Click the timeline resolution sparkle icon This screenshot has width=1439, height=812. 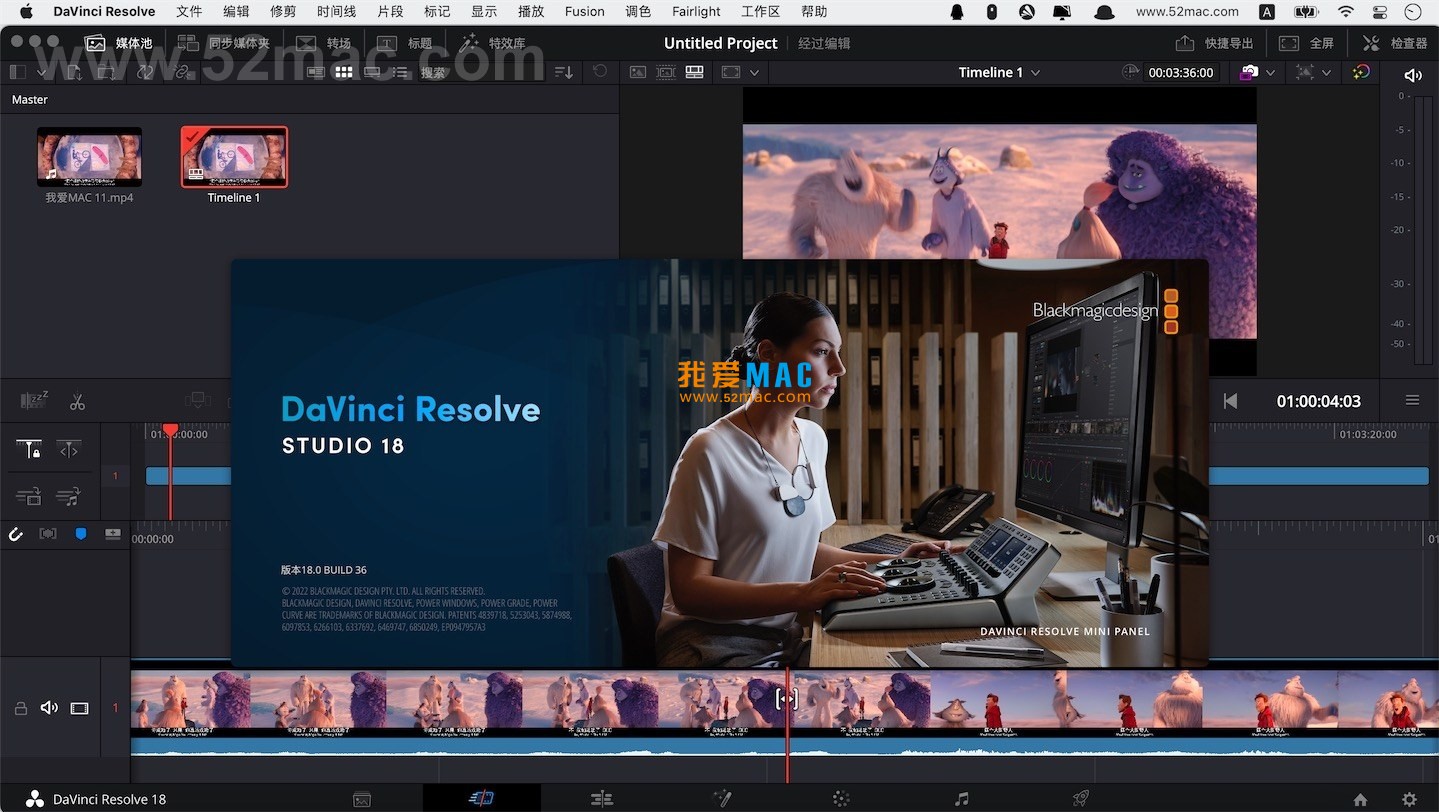tap(1305, 72)
